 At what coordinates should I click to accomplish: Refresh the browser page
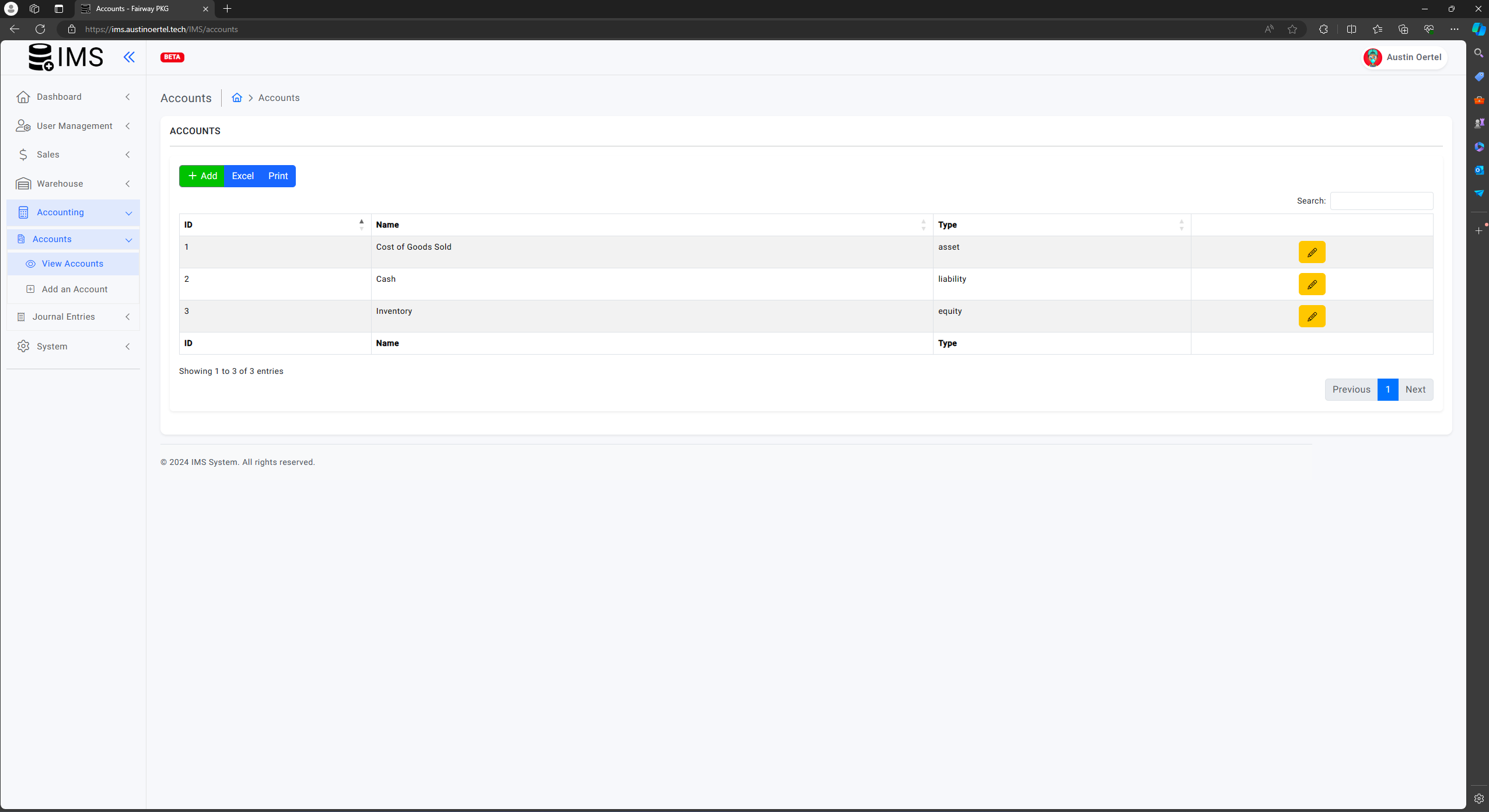pyautogui.click(x=40, y=29)
